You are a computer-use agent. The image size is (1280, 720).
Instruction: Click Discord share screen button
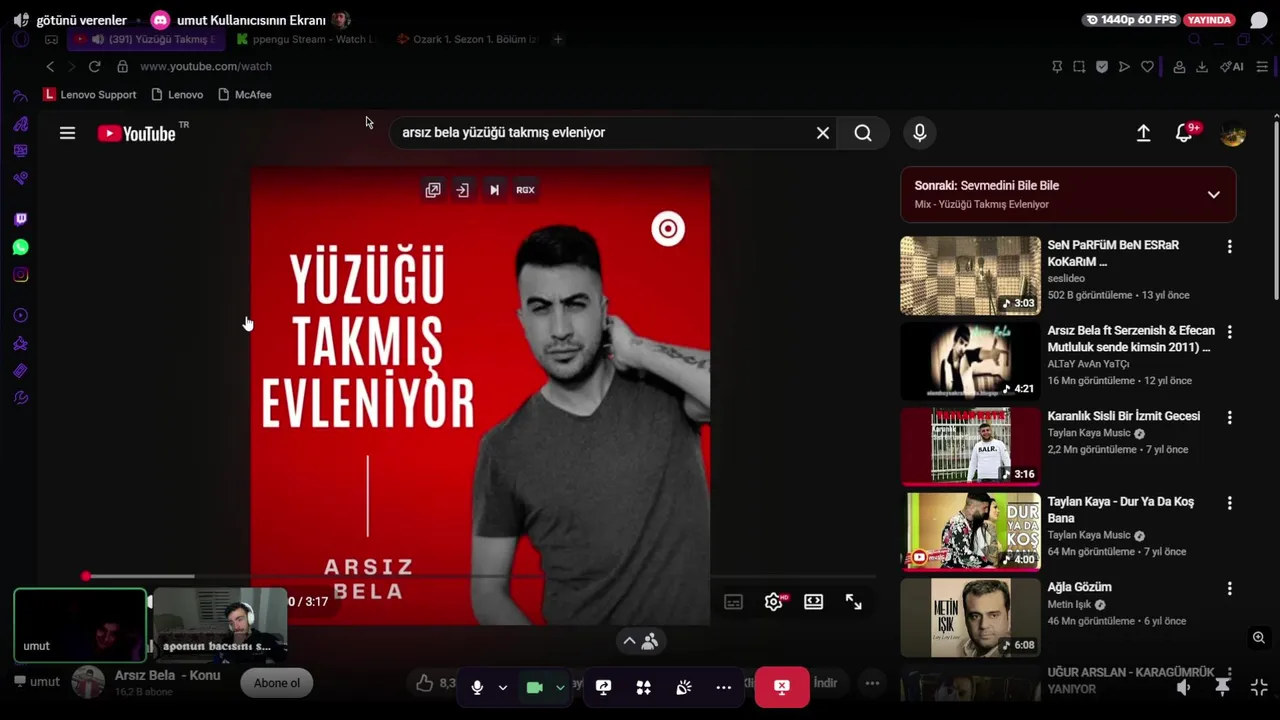[604, 687]
